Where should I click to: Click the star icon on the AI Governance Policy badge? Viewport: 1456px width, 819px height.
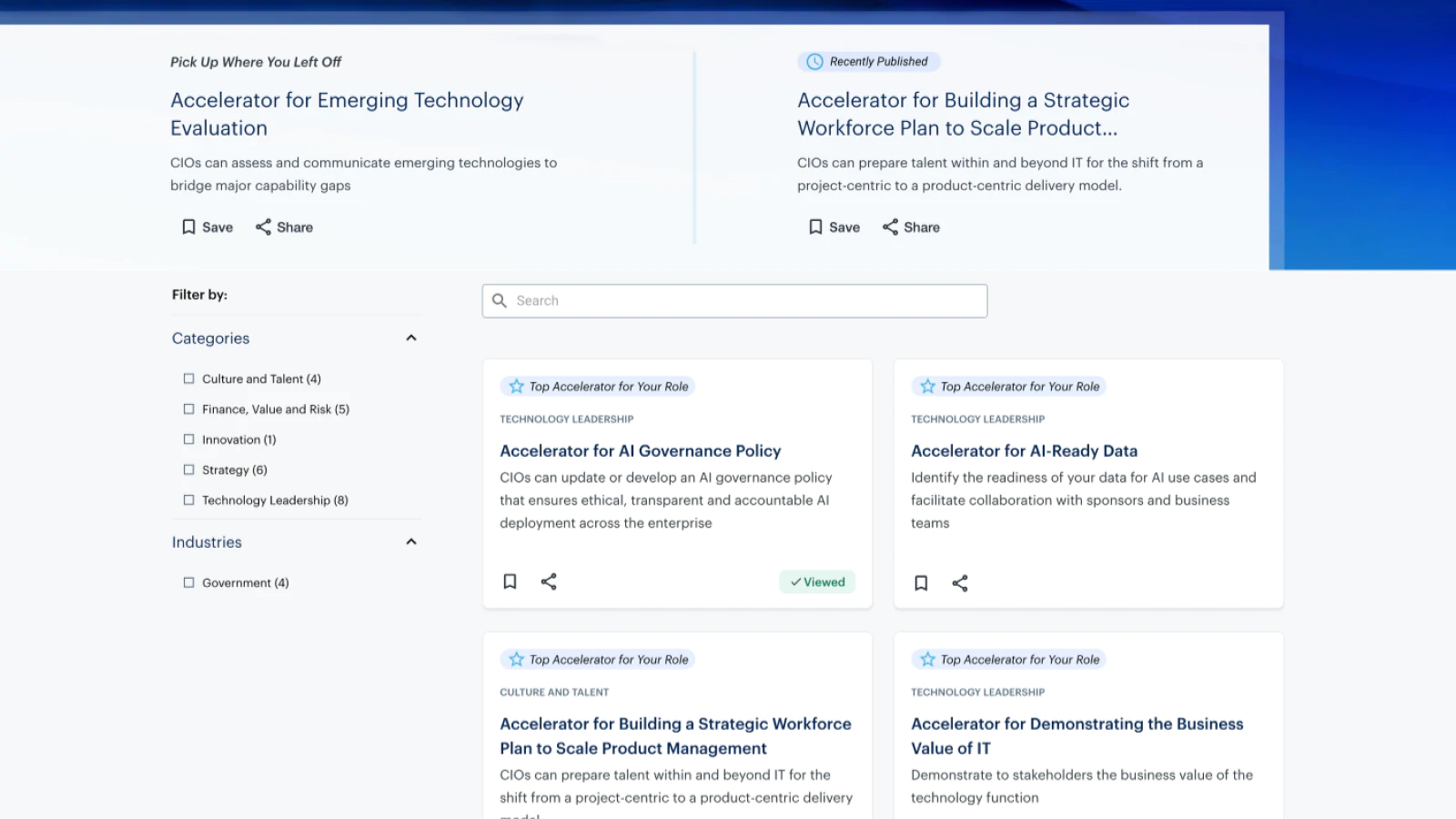tap(515, 385)
